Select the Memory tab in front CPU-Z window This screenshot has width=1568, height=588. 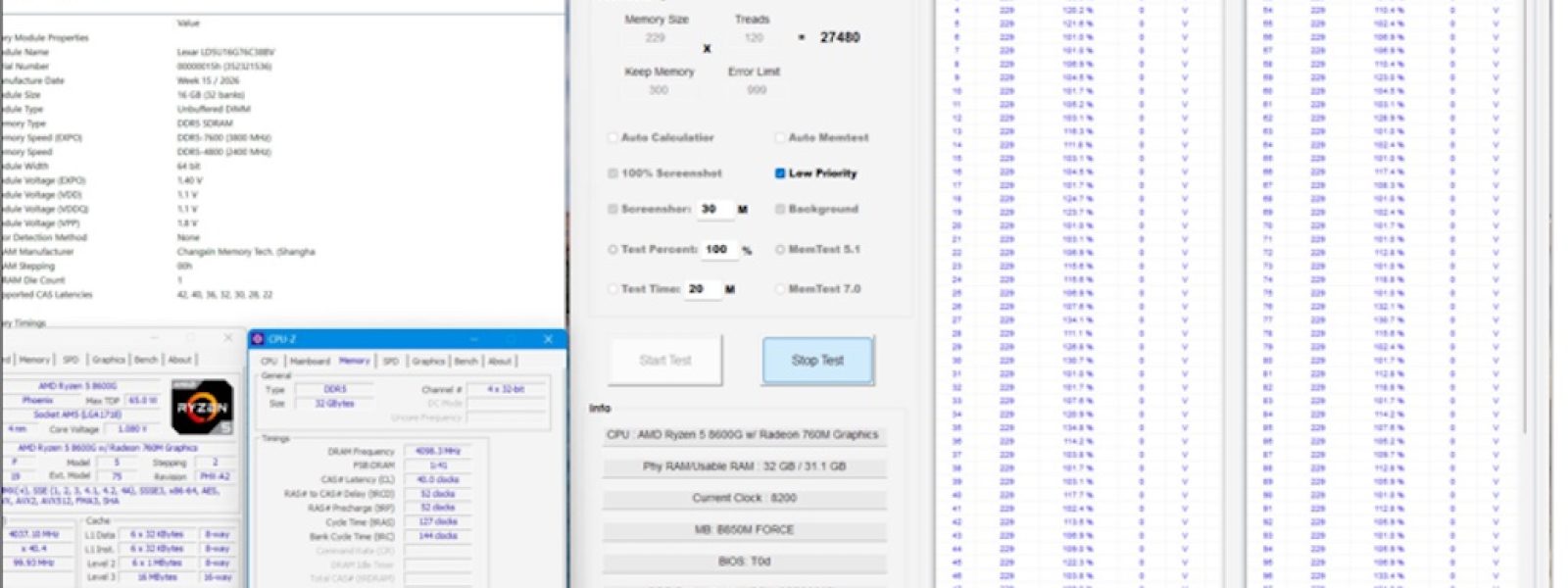click(355, 362)
